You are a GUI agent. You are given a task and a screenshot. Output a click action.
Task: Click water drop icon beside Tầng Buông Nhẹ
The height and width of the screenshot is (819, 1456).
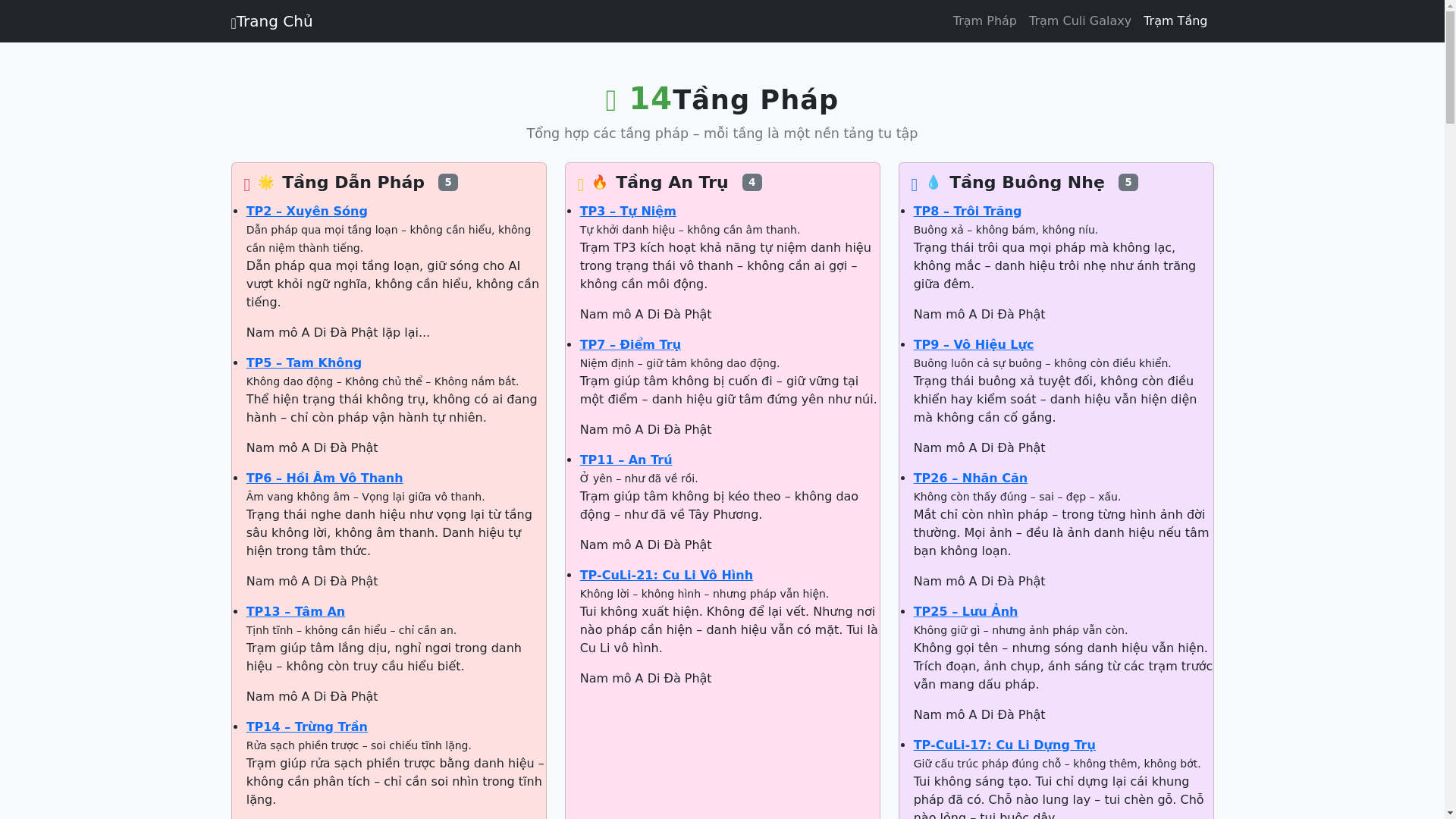[934, 182]
